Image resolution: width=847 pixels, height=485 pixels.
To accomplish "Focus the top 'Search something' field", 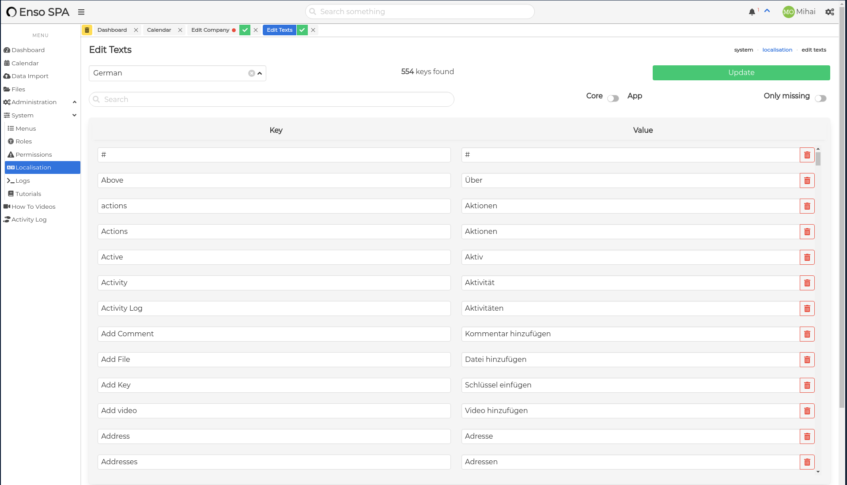I will tap(420, 12).
